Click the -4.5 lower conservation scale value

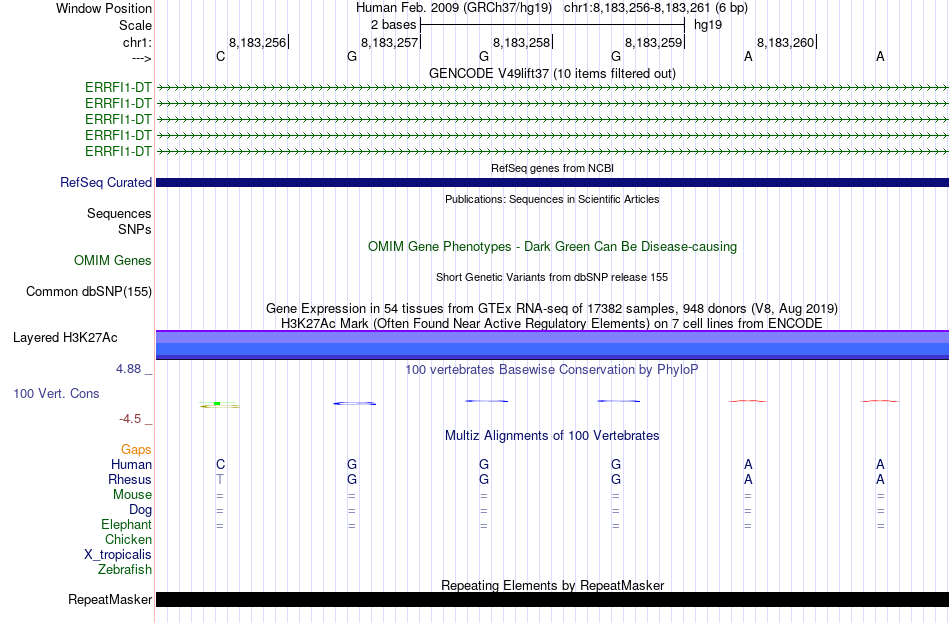(x=130, y=419)
